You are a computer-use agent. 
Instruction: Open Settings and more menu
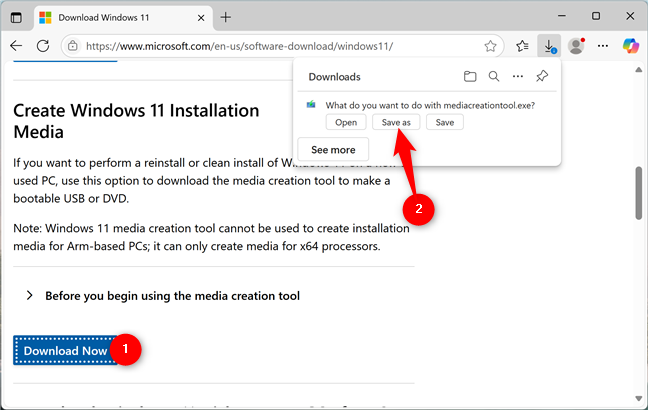pos(603,46)
